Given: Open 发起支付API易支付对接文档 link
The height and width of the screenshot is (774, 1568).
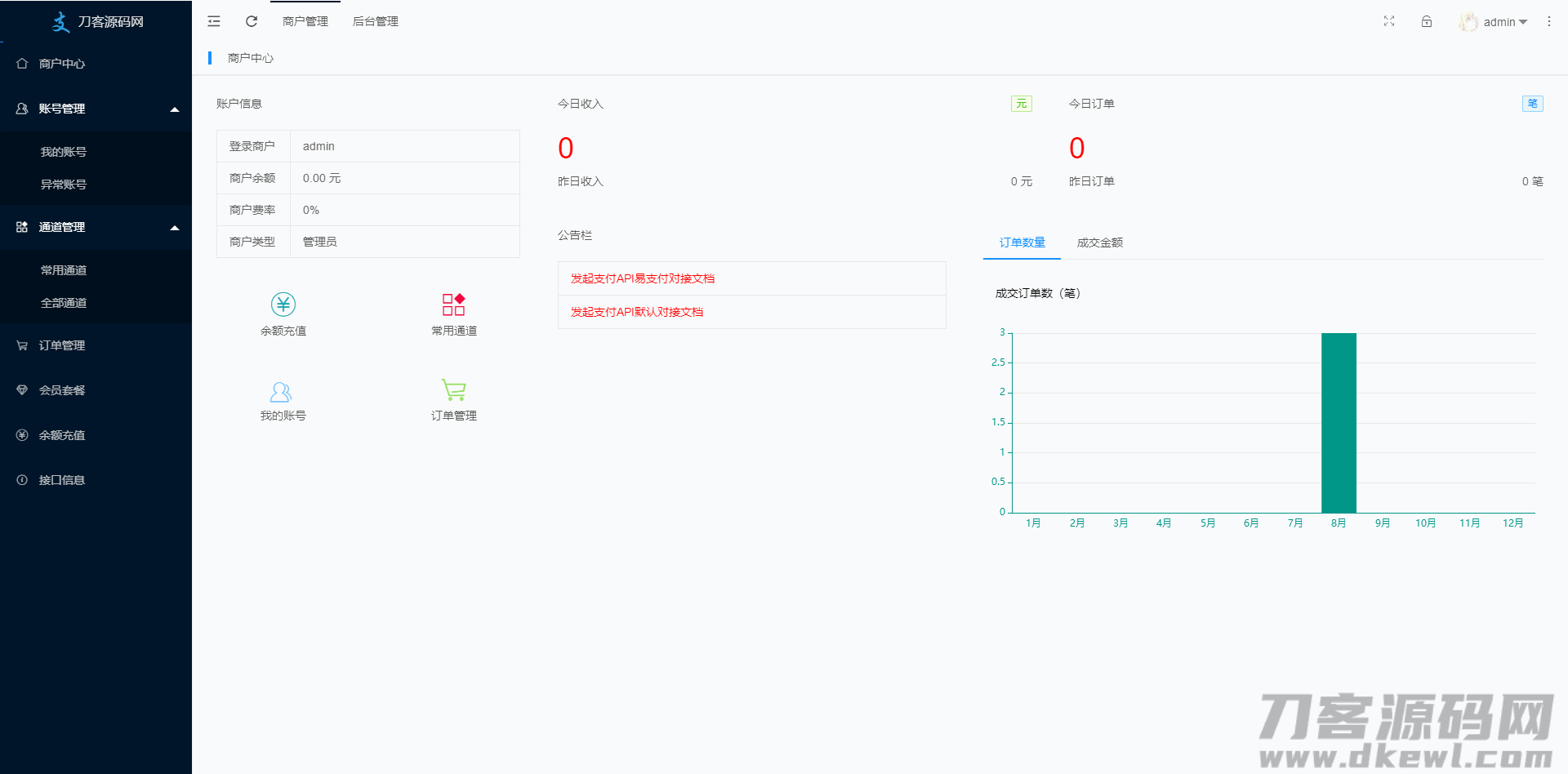Looking at the screenshot, I should click(642, 278).
